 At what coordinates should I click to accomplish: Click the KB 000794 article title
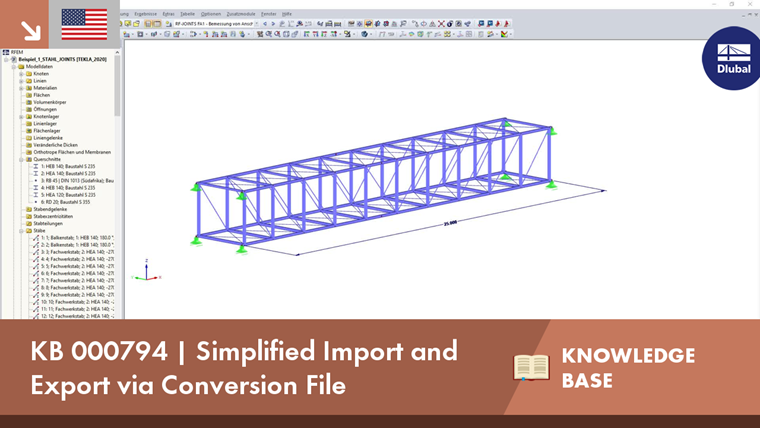point(244,368)
